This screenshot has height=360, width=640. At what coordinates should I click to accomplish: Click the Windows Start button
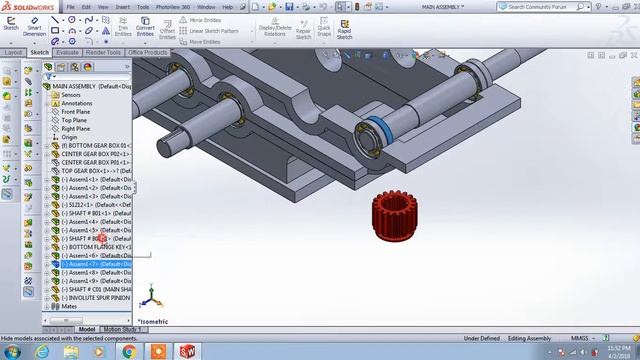pos(12,351)
